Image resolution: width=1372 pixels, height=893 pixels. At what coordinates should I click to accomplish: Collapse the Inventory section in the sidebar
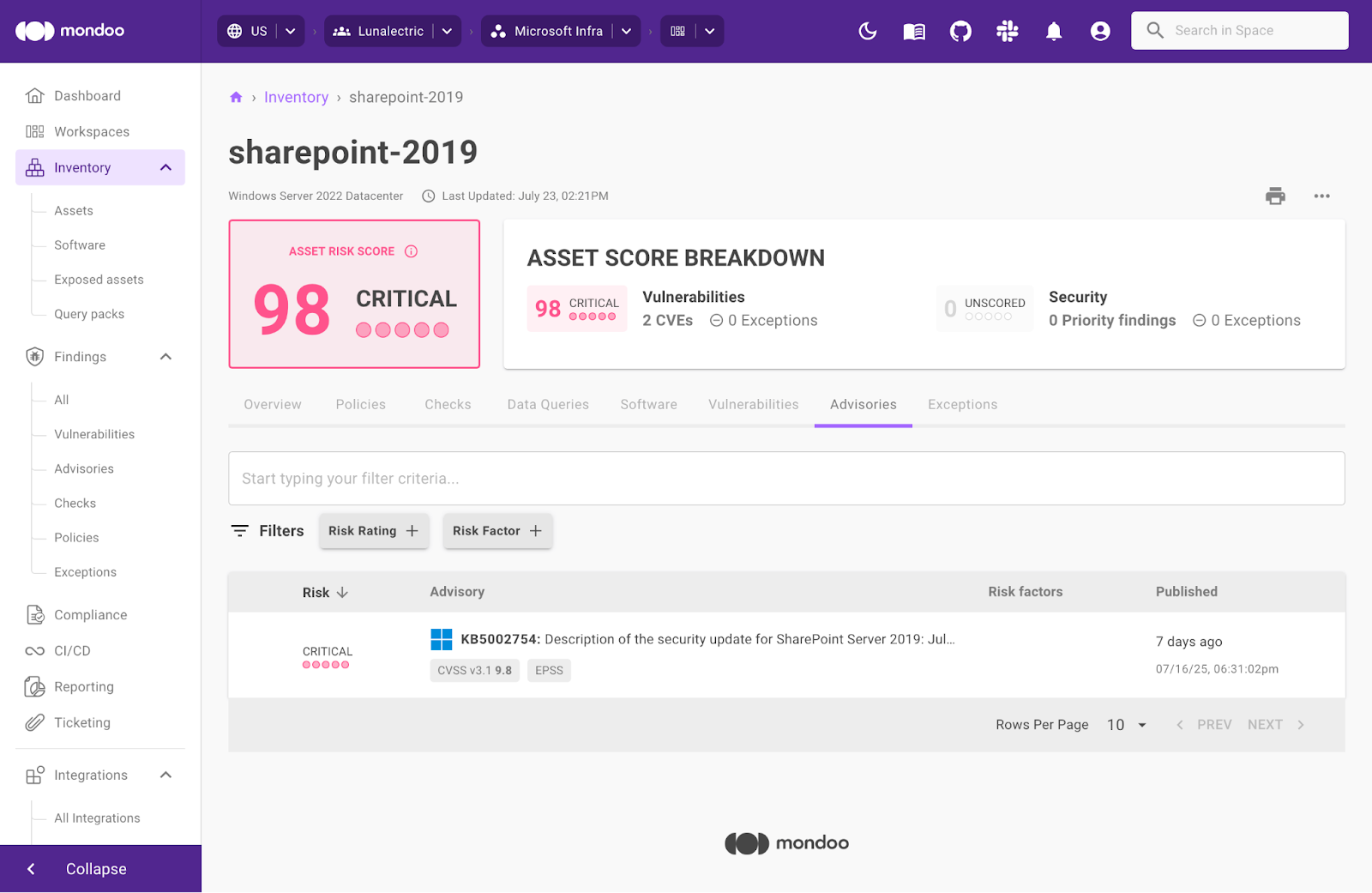tap(165, 167)
